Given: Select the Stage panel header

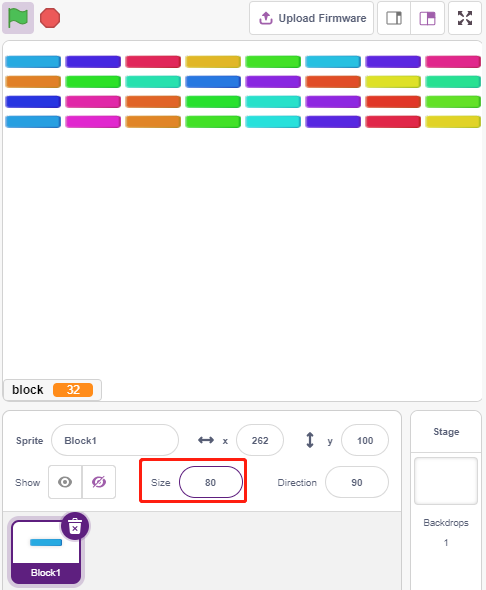Looking at the screenshot, I should coord(446,432).
